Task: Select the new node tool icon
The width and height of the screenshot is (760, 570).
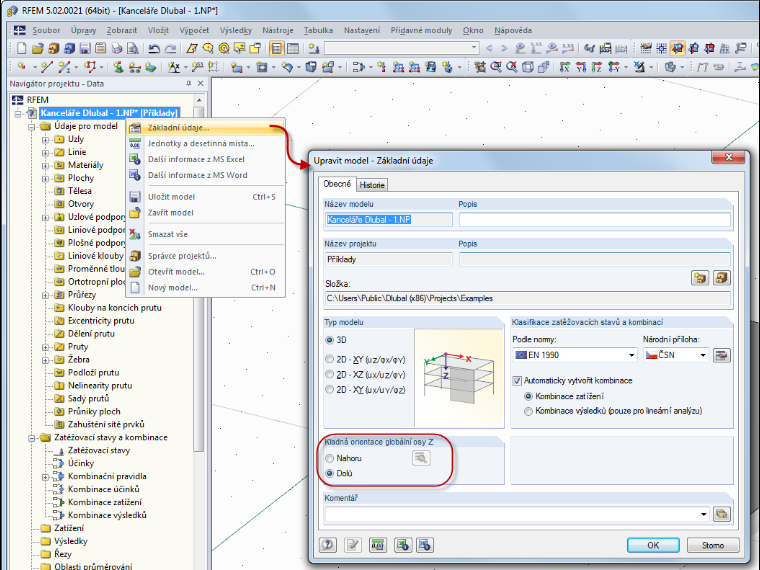Action: (21, 66)
